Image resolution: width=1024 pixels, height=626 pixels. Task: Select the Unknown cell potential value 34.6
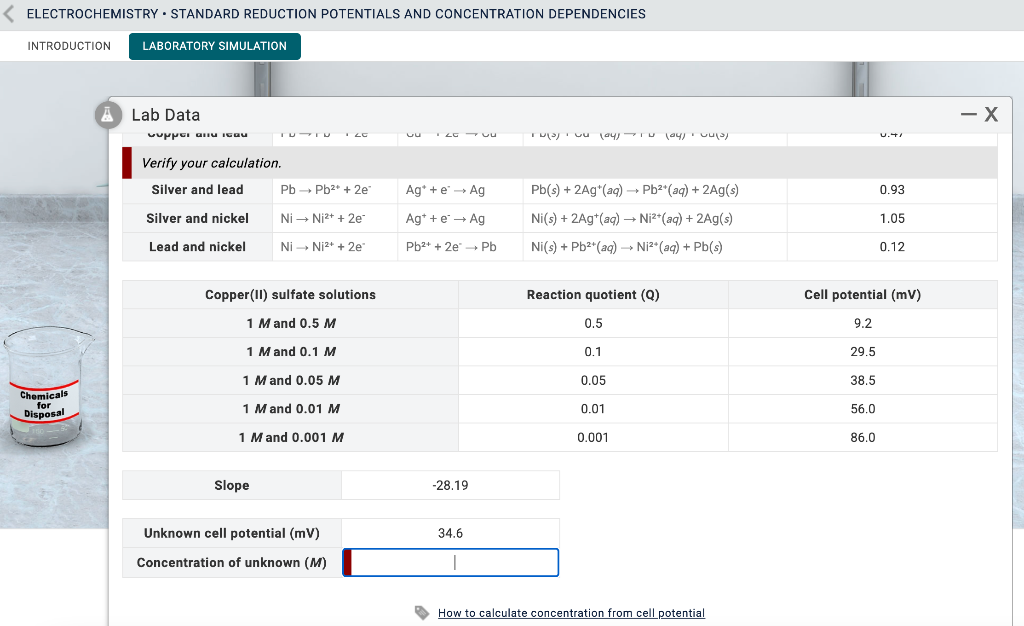point(451,533)
